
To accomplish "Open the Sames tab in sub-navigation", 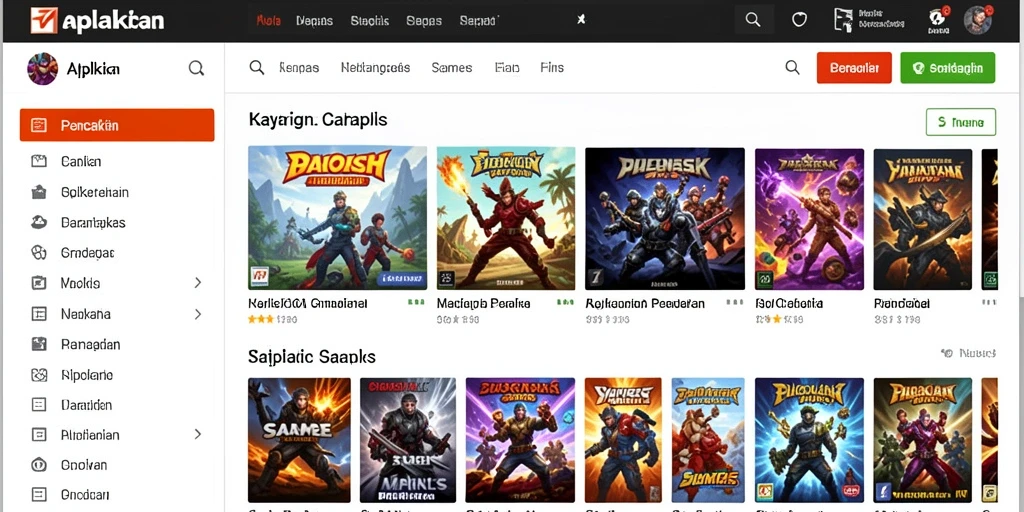I will (x=451, y=67).
